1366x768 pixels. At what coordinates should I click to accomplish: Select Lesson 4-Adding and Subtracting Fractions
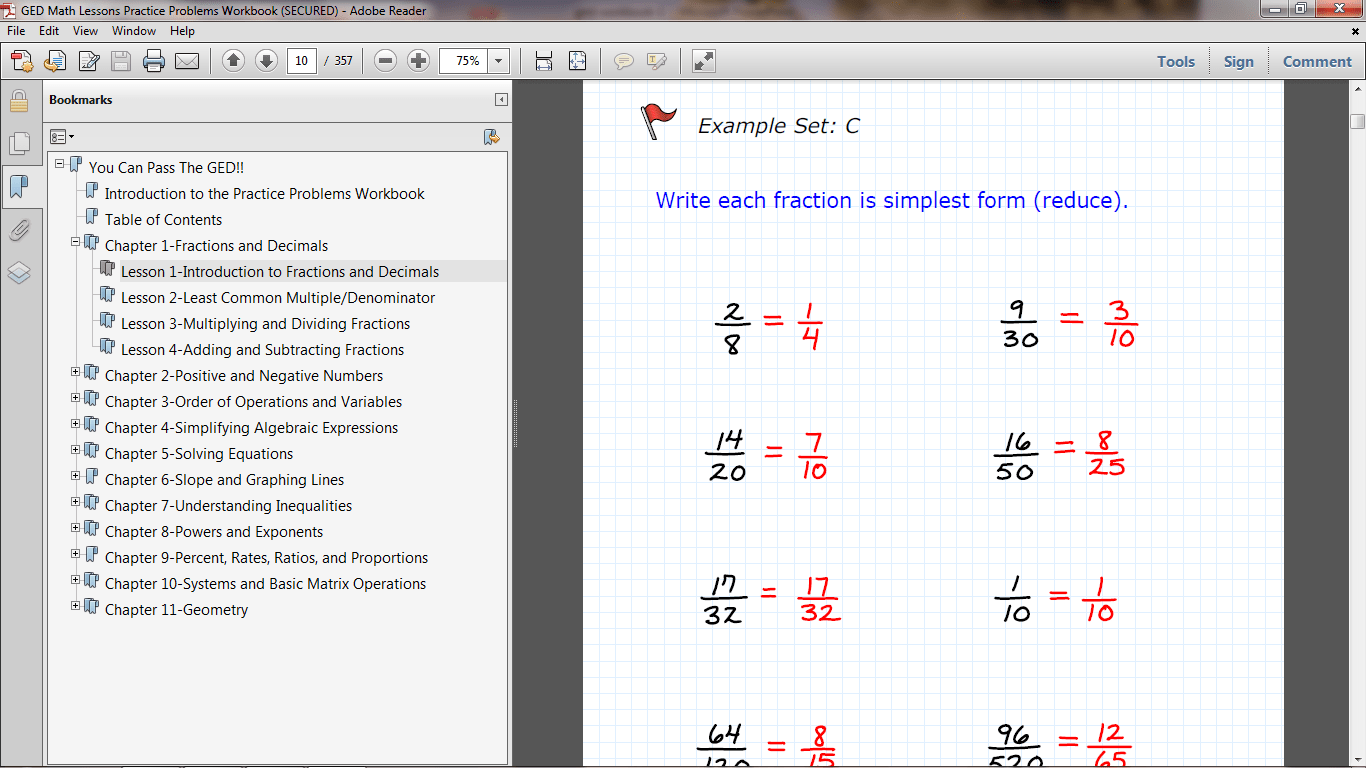(263, 350)
